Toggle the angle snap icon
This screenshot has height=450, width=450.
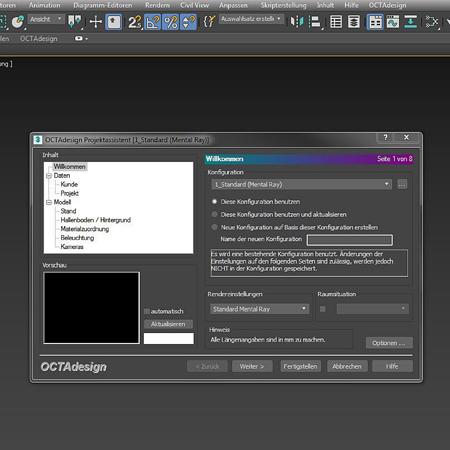(x=153, y=22)
